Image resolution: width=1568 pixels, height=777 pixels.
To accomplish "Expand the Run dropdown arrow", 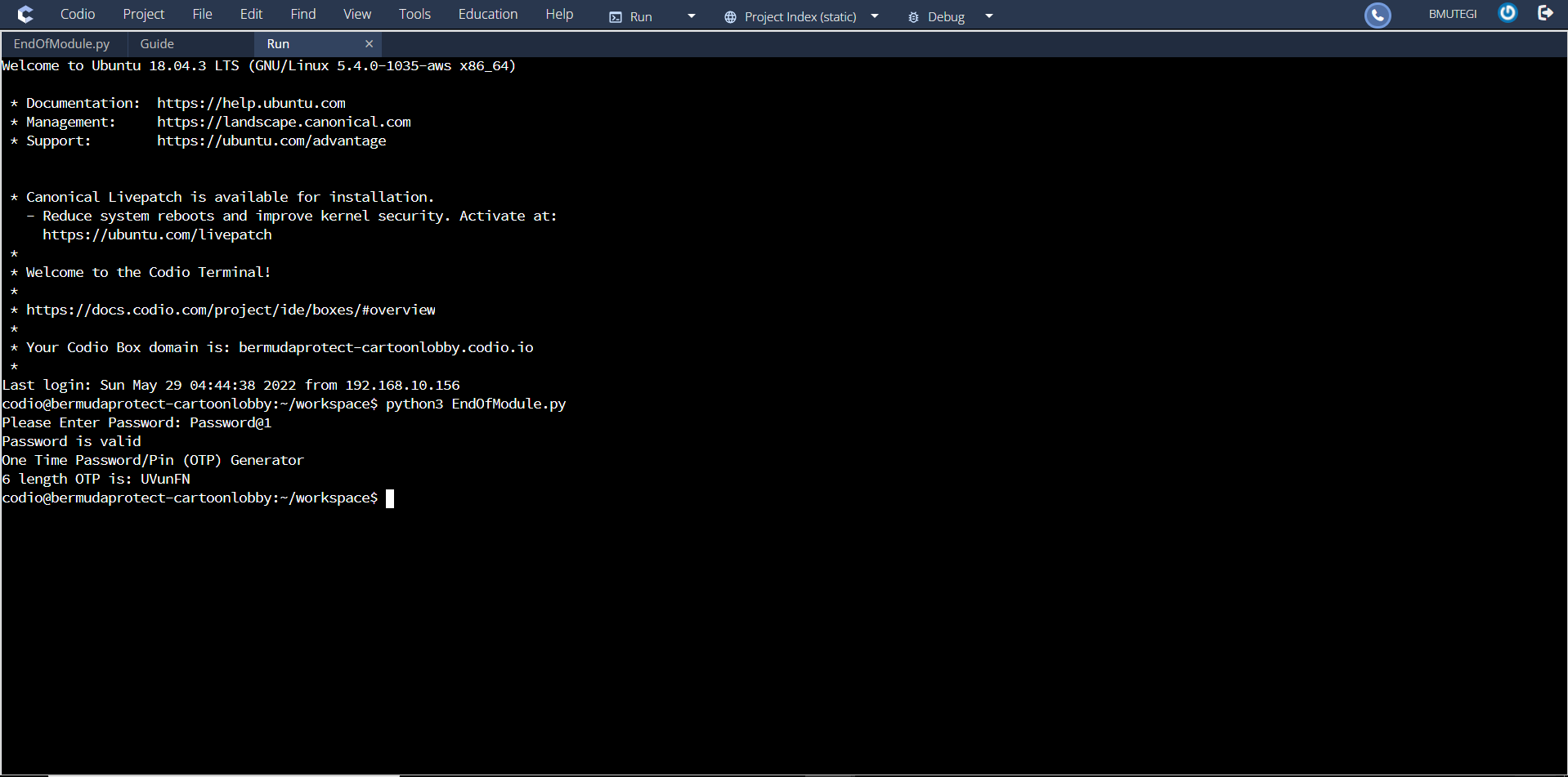I will 692,16.
